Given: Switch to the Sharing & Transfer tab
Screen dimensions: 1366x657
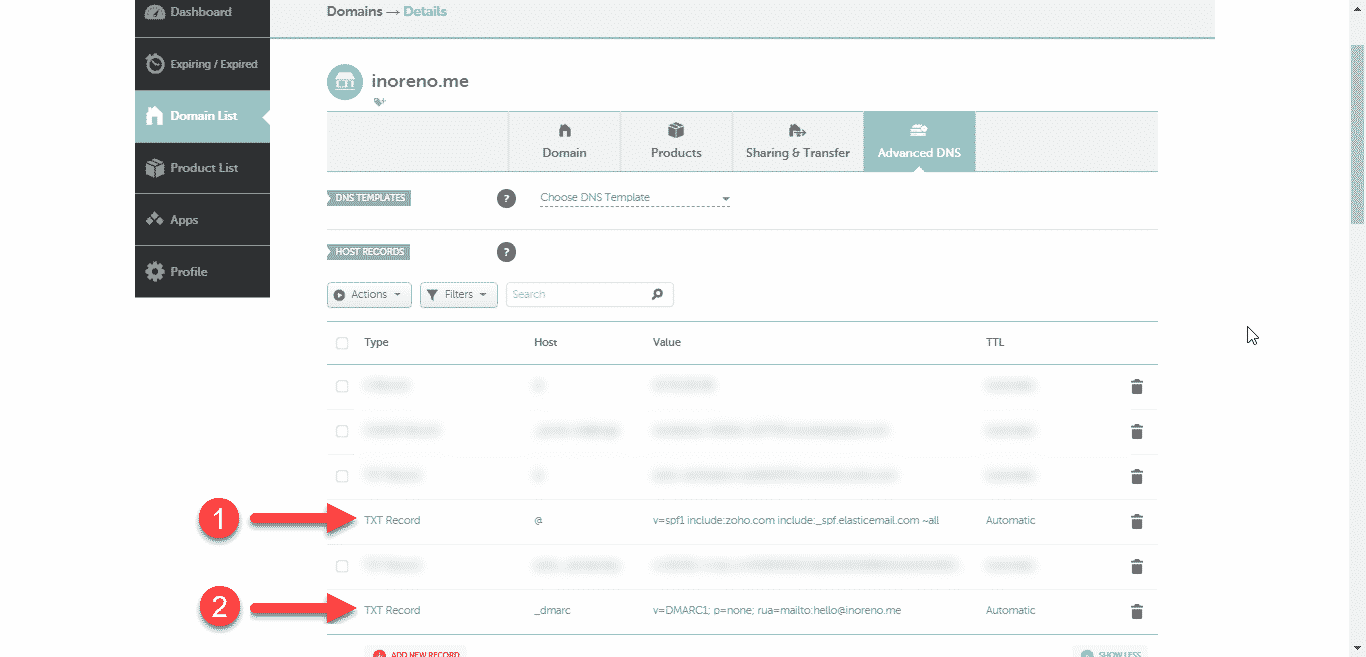Looking at the screenshot, I should point(797,142).
